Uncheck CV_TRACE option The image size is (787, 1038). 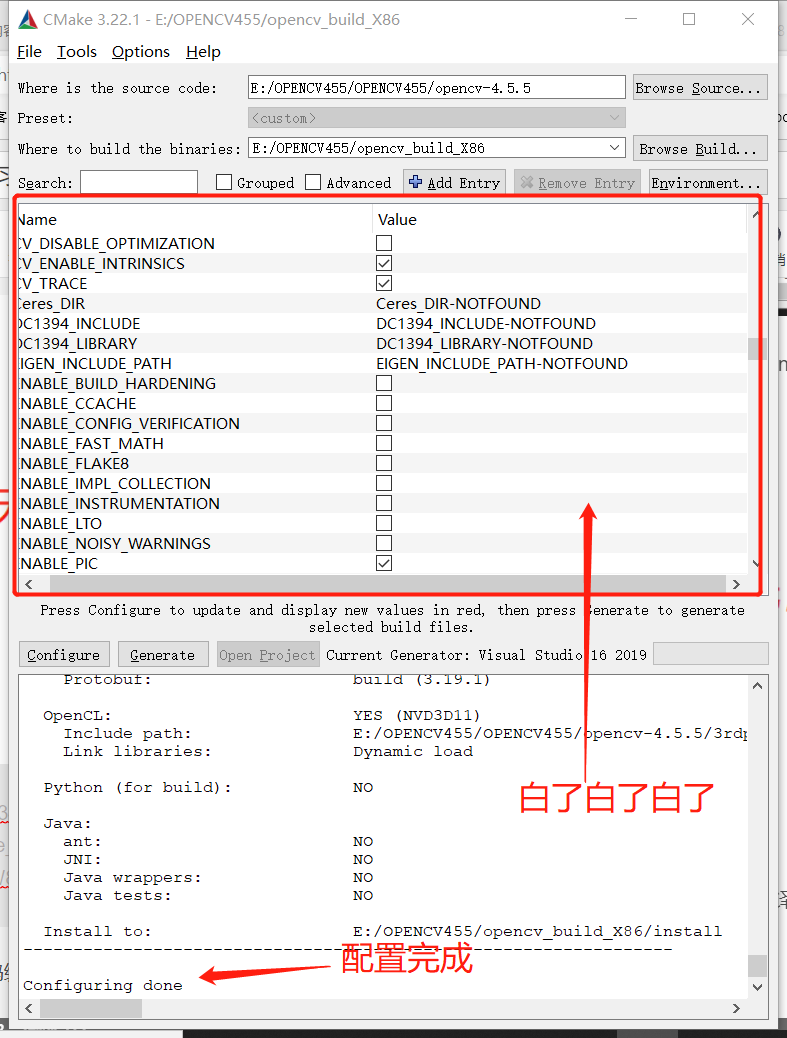point(384,283)
